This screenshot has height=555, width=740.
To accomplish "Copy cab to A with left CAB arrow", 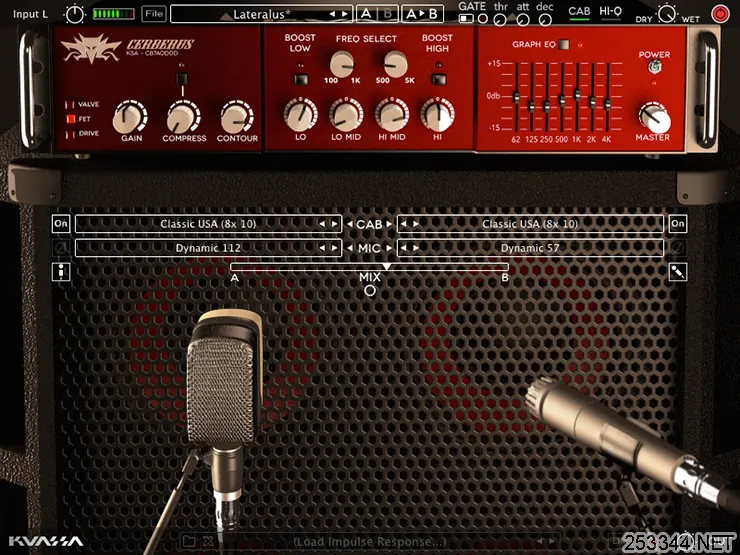I will pos(350,224).
